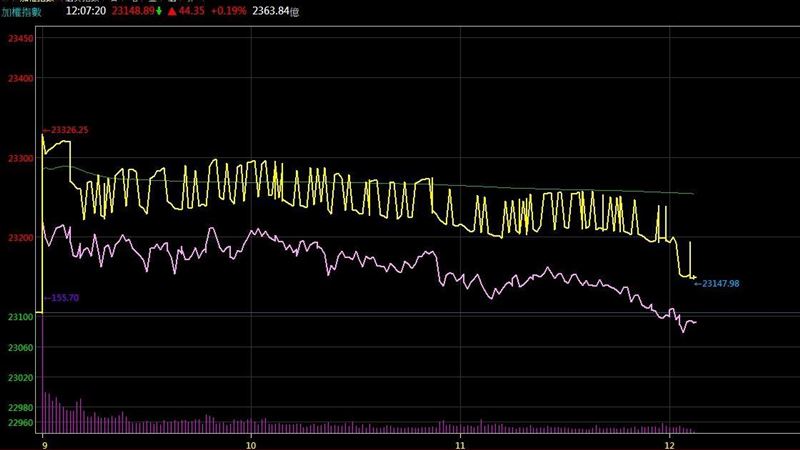
Task: Click the 23200 label on price axis
Action: click(x=20, y=238)
